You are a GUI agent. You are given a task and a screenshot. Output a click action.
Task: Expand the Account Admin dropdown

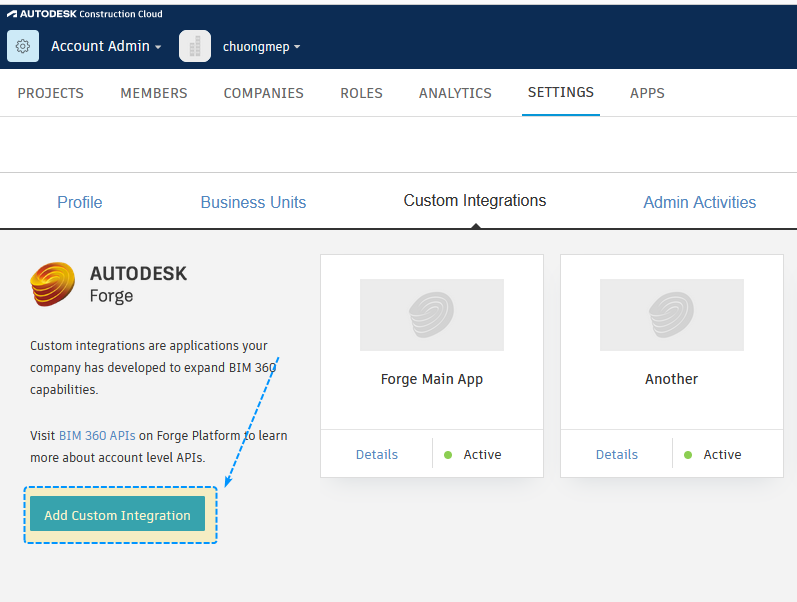[106, 46]
